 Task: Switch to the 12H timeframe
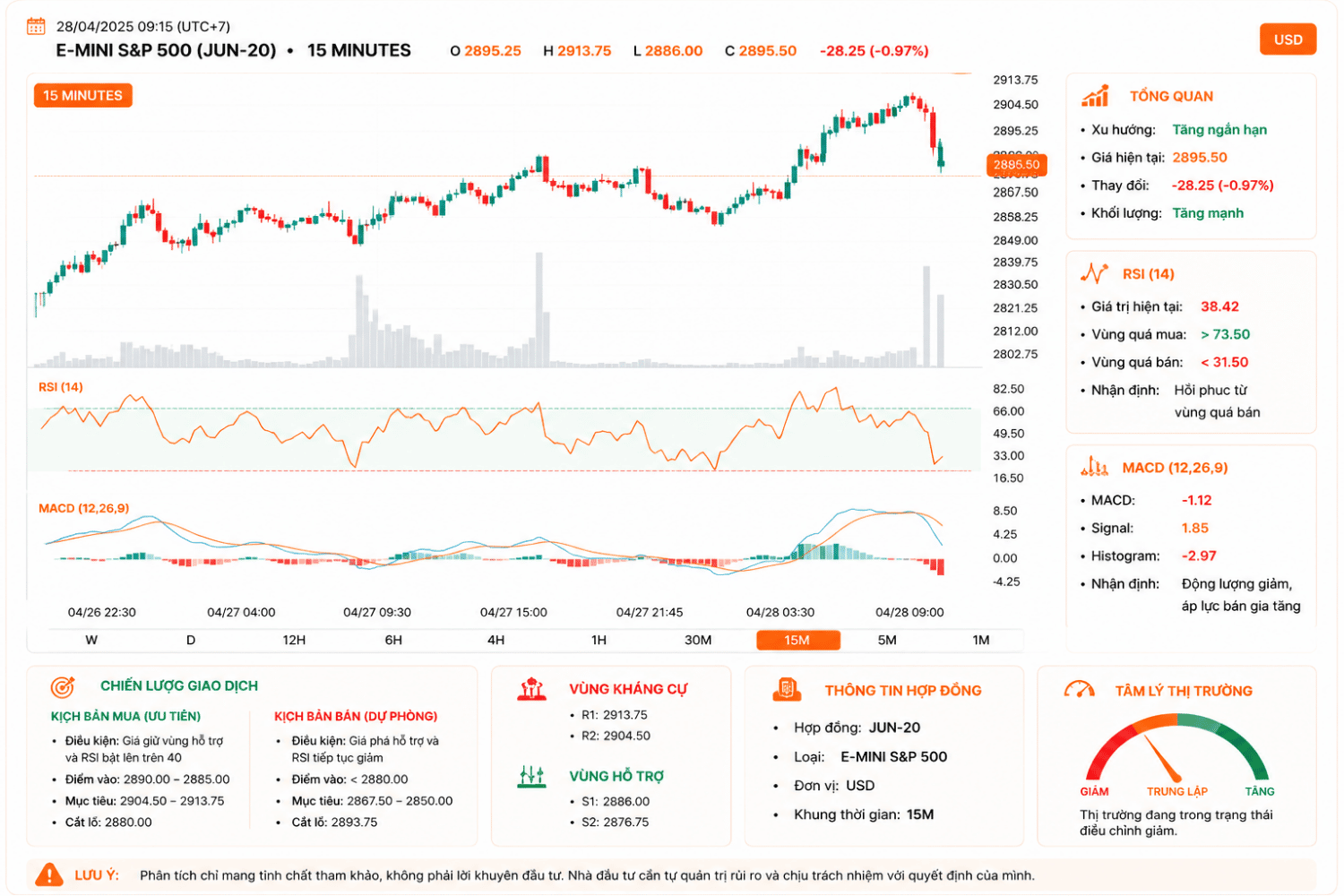(294, 640)
